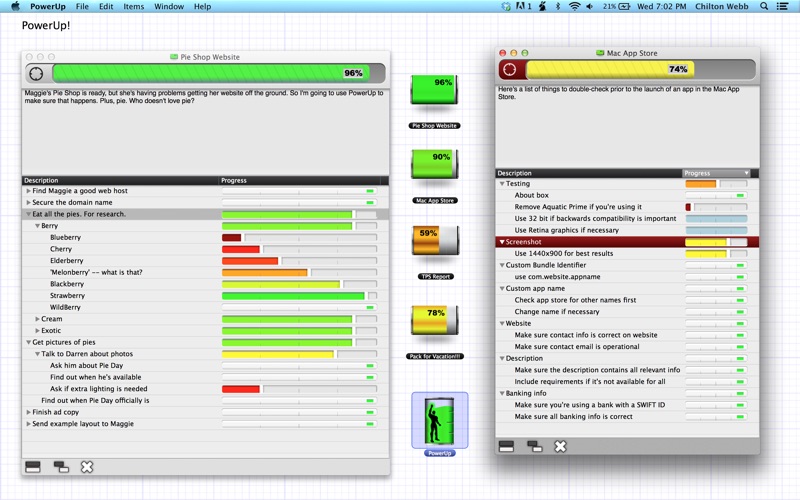Adjust Cherry progress bar
Screen dimensions: 800x500
point(299,249)
